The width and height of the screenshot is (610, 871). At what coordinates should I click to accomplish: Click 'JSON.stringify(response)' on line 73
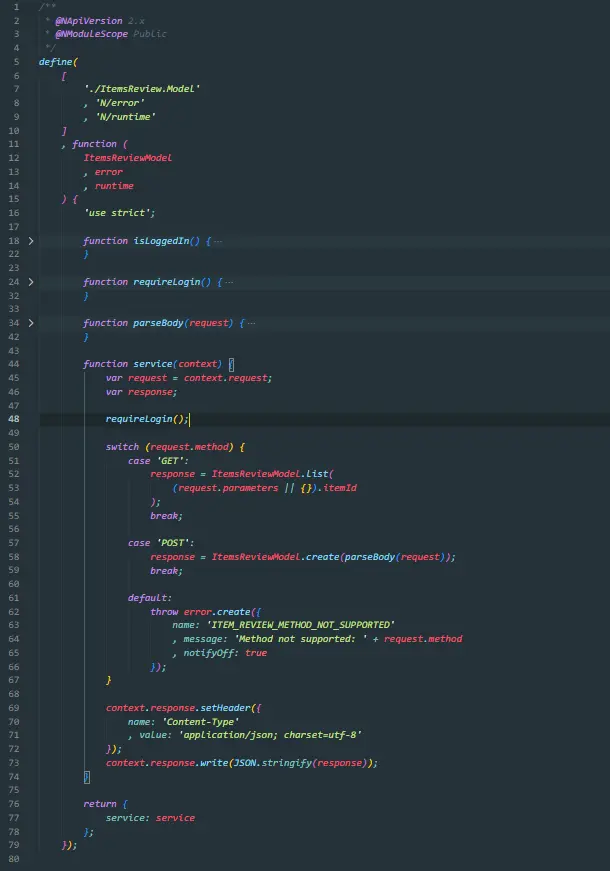301,763
